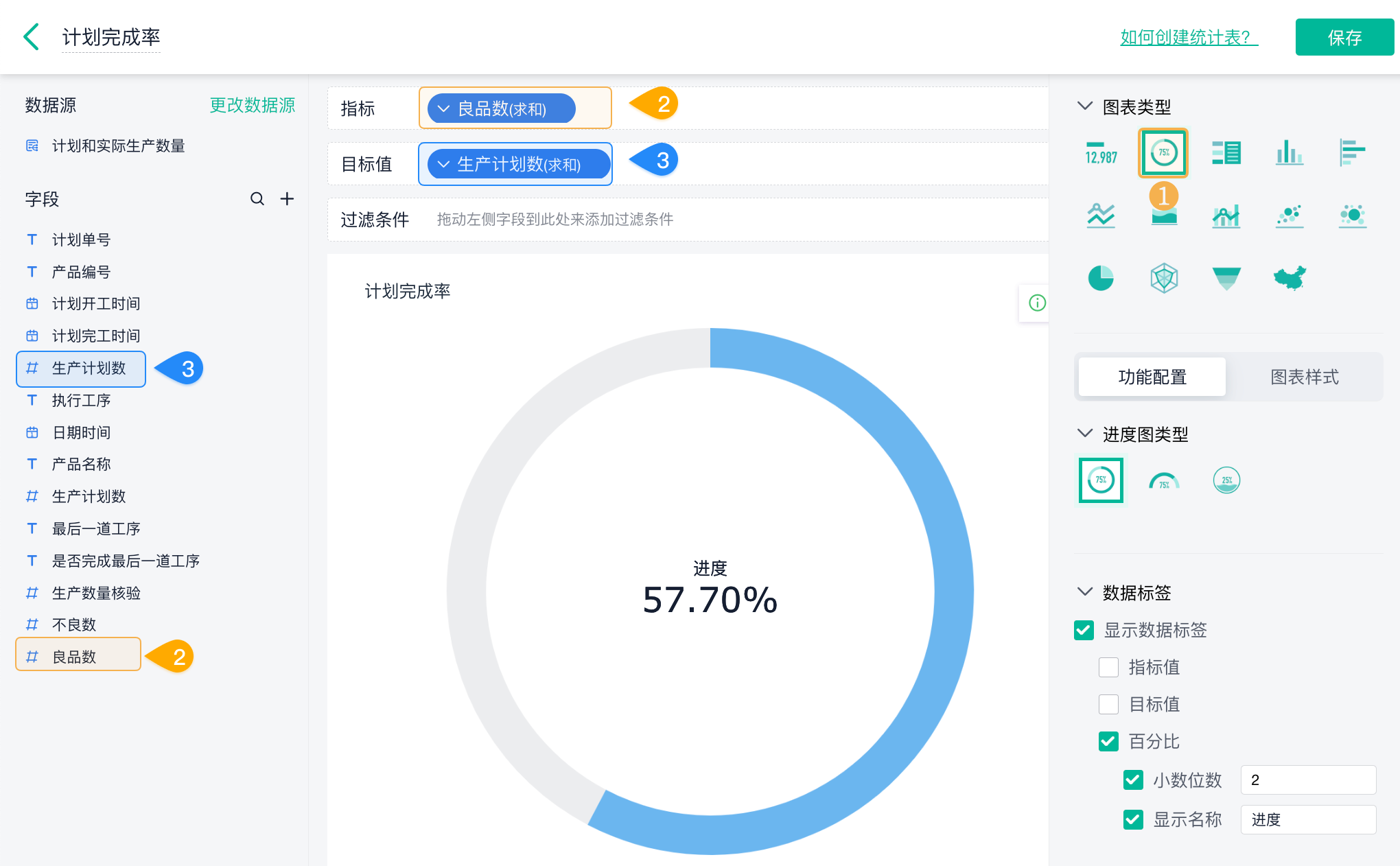Screen dimensions: 1400x866
Task: Click the plus icon to add field
Action: coord(287,199)
